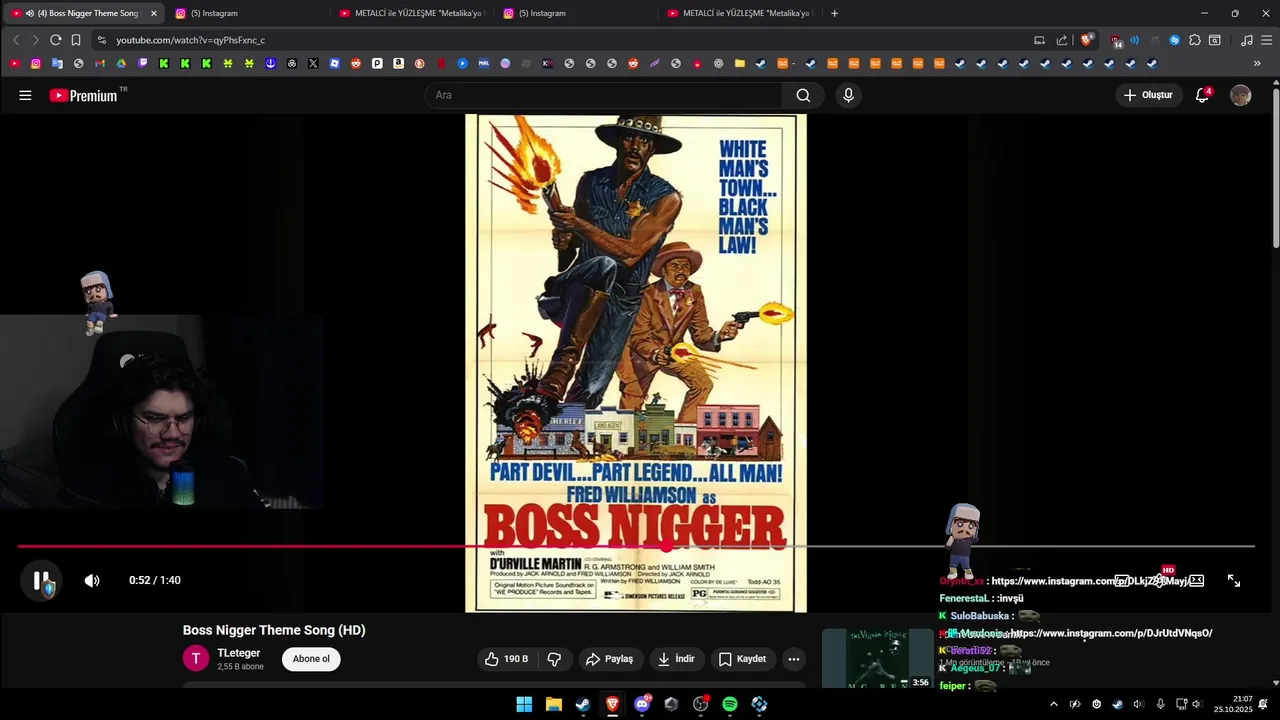1280x720 pixels.
Task: Bookmark this page in the address bar
Action: click(x=76, y=40)
